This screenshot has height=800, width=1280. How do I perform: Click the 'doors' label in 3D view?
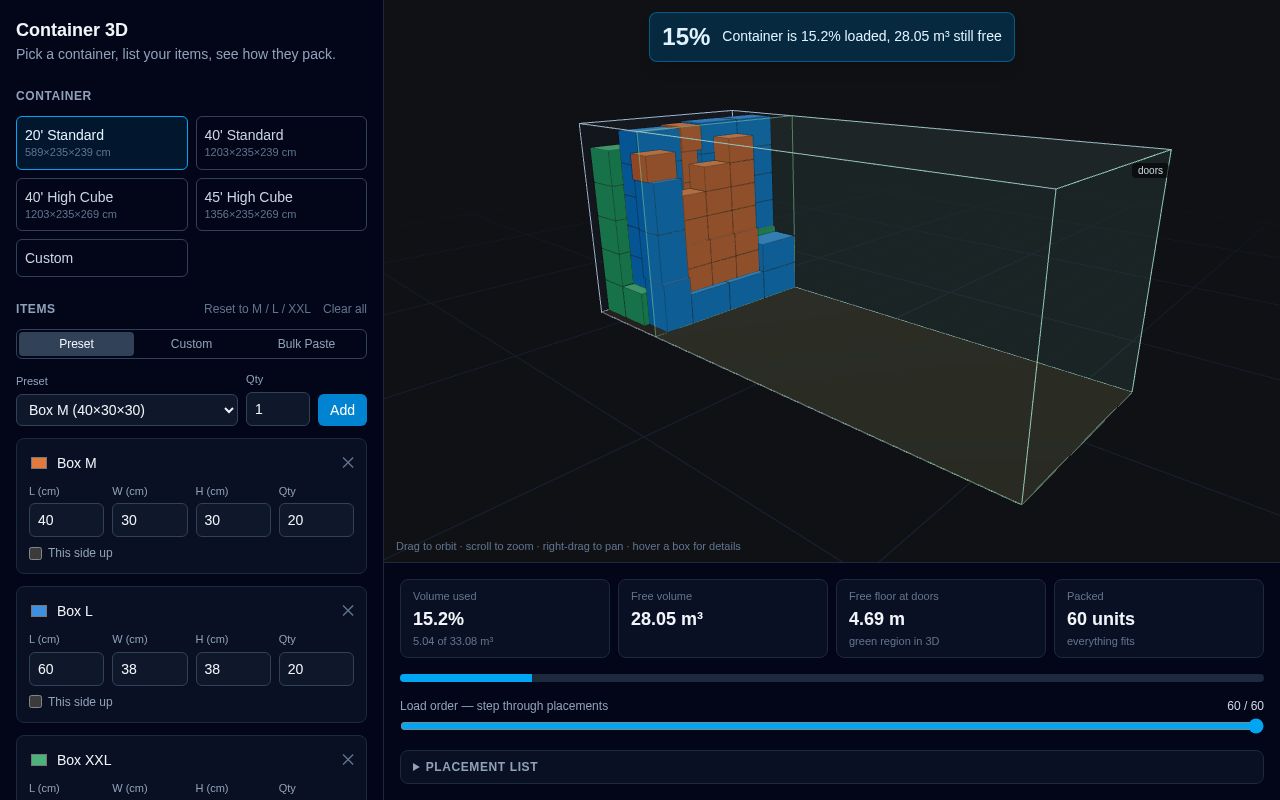coord(1150,171)
